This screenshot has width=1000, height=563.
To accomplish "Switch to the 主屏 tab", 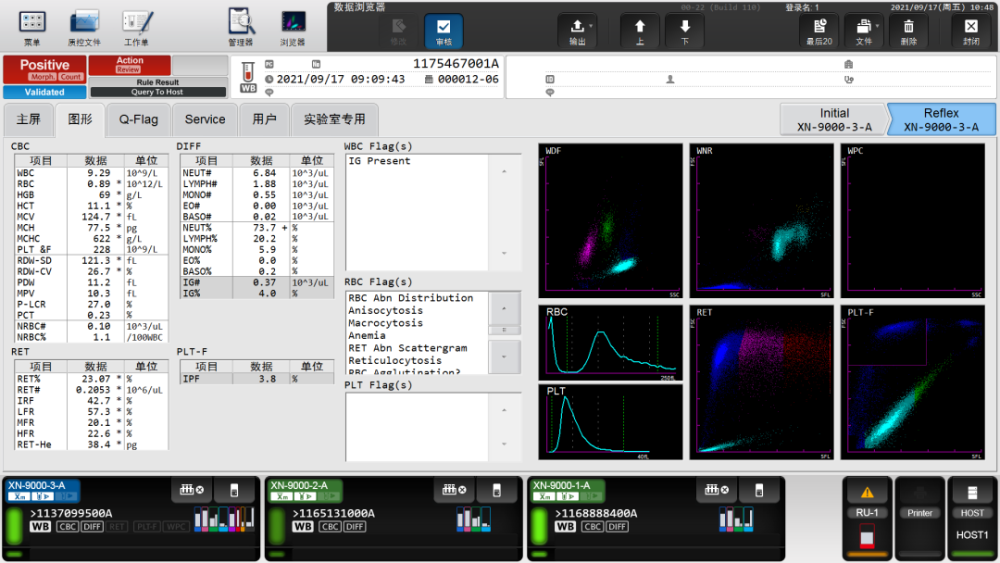I will [x=28, y=120].
